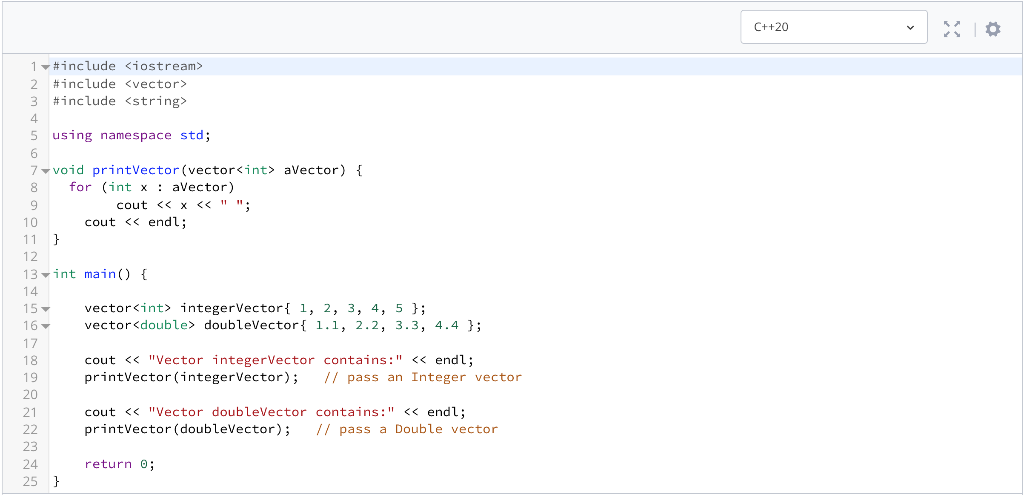Viewport: 1024px width, 495px height.
Task: Open the C++20 language dropdown
Action: click(x=833, y=27)
